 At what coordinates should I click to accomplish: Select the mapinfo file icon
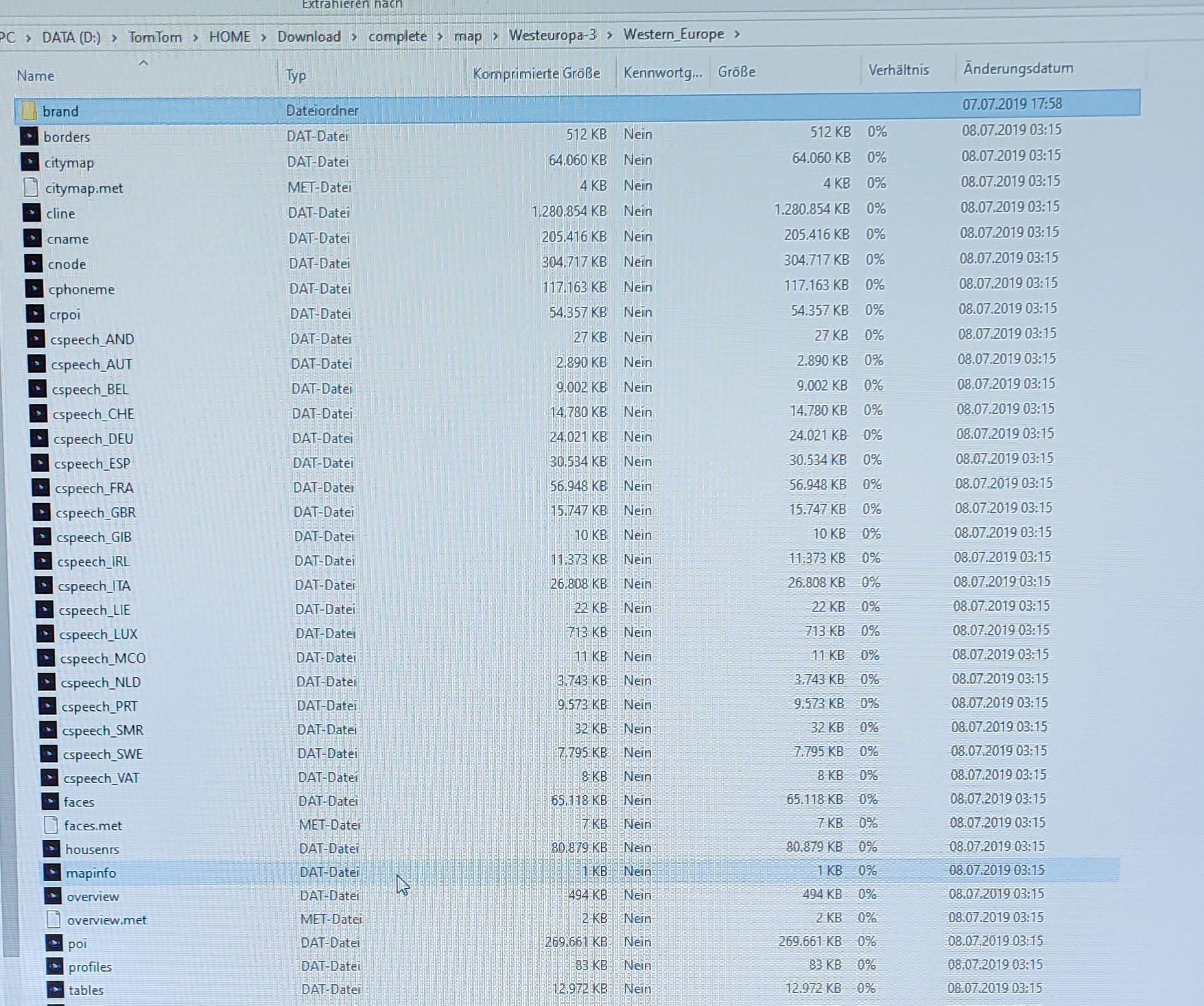point(52,872)
